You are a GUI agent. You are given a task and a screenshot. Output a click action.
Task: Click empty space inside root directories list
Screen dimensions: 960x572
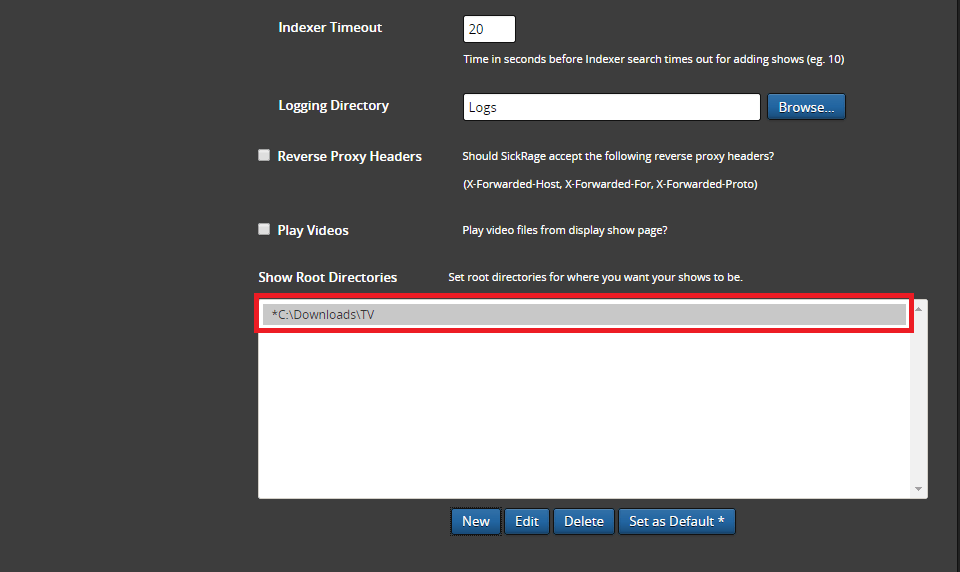(x=584, y=420)
